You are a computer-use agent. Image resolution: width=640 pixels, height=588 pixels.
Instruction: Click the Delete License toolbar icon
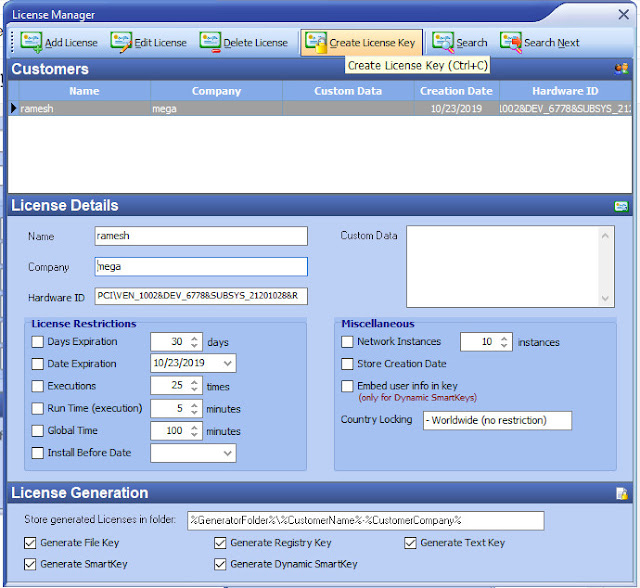coord(210,42)
